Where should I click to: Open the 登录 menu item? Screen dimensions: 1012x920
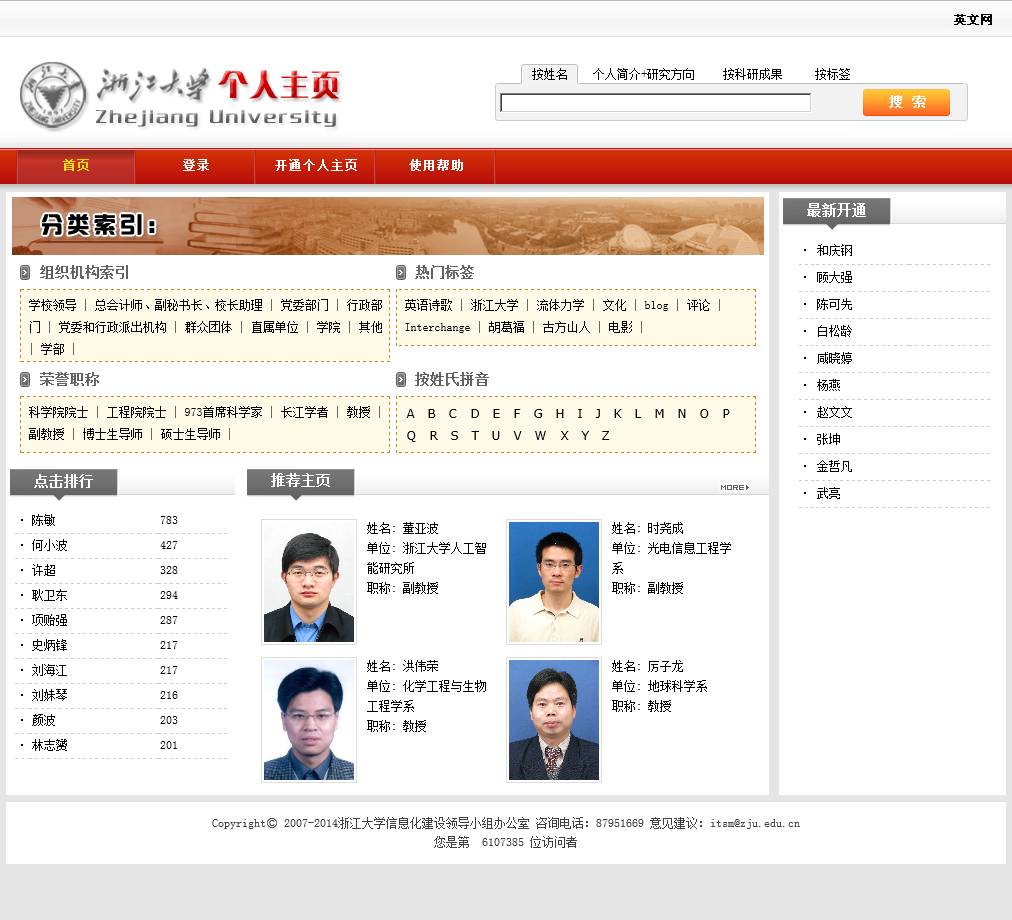coord(196,166)
